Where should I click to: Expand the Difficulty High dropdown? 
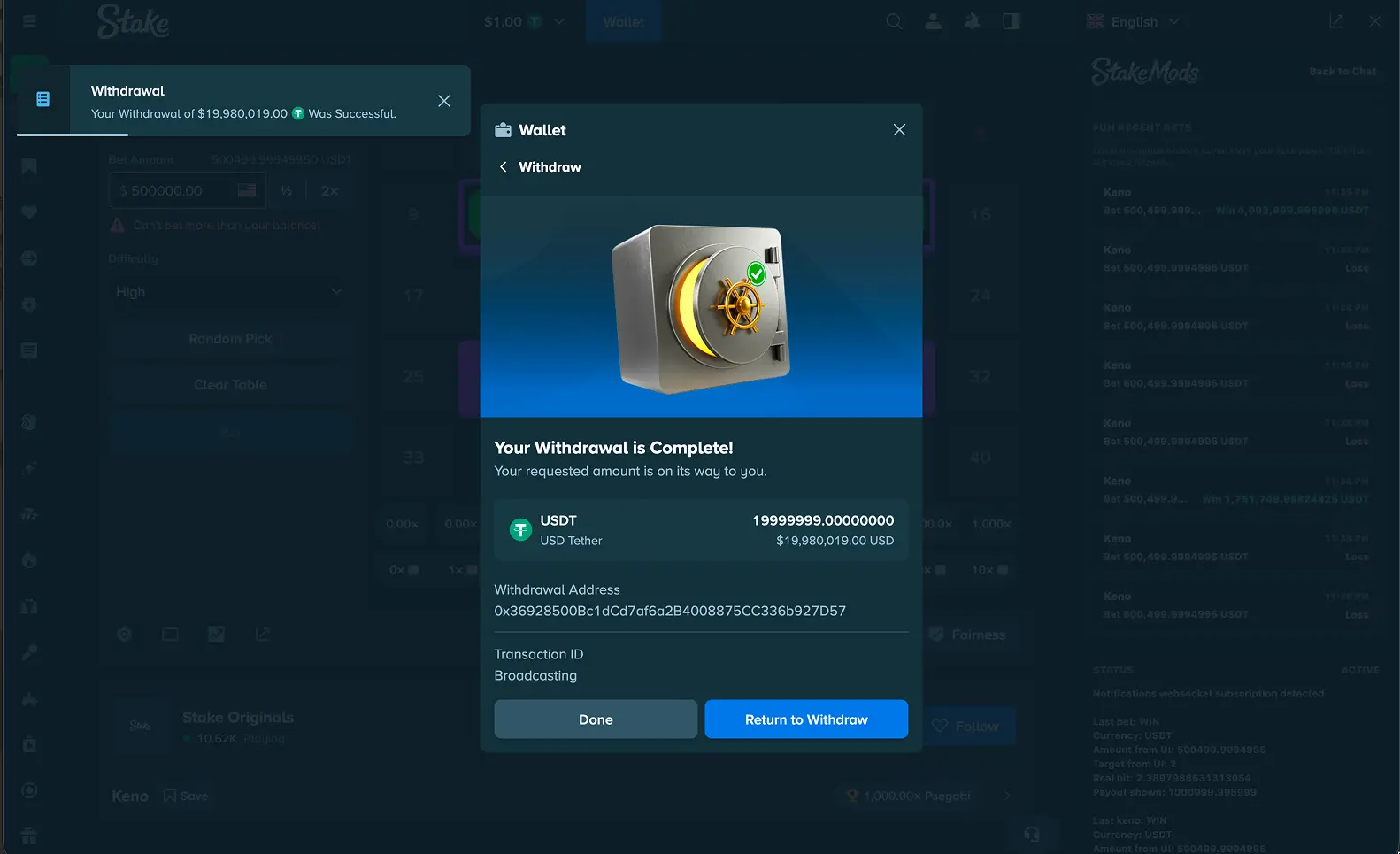tap(230, 292)
